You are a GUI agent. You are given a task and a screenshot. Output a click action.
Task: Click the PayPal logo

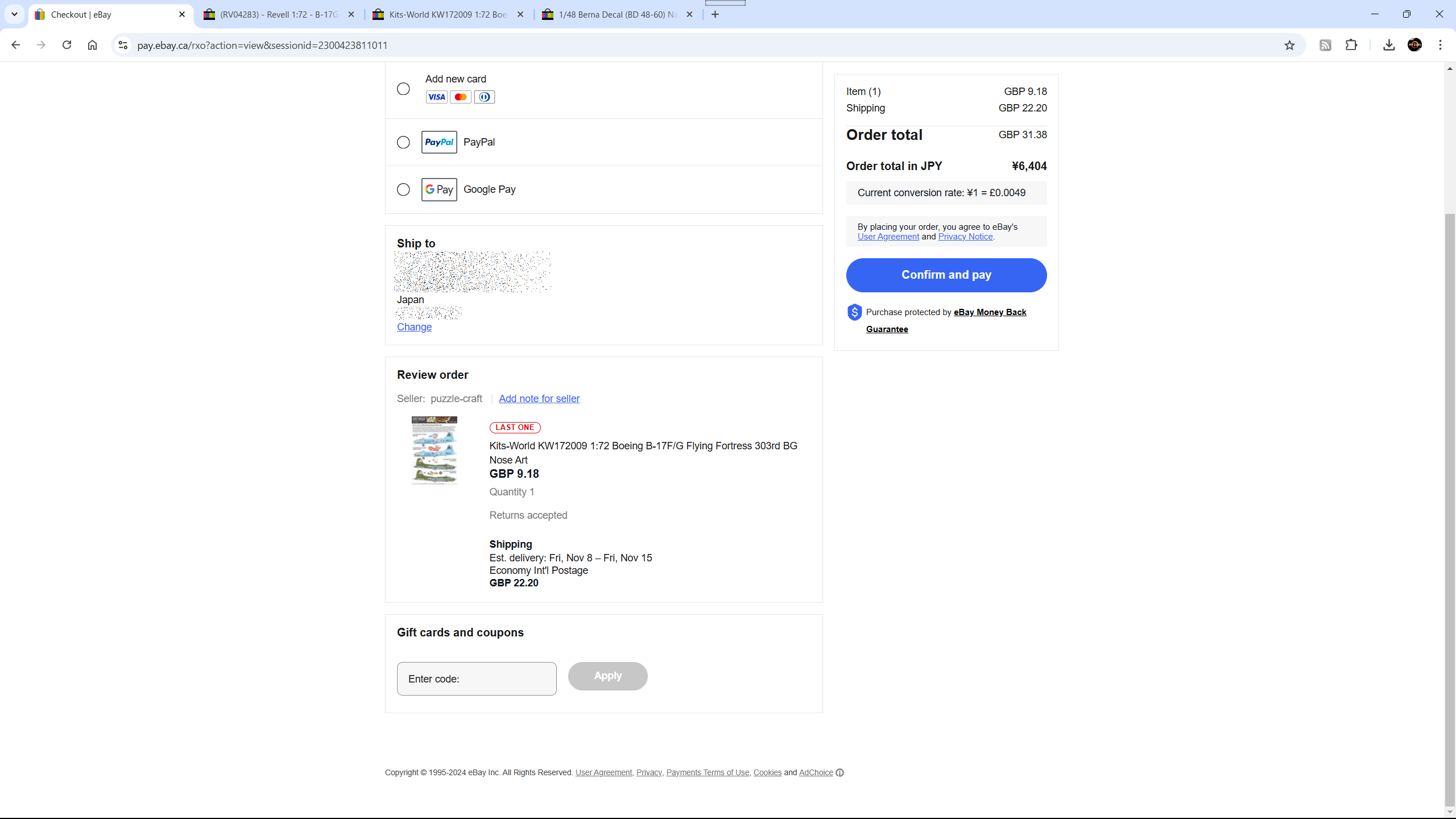[439, 142]
